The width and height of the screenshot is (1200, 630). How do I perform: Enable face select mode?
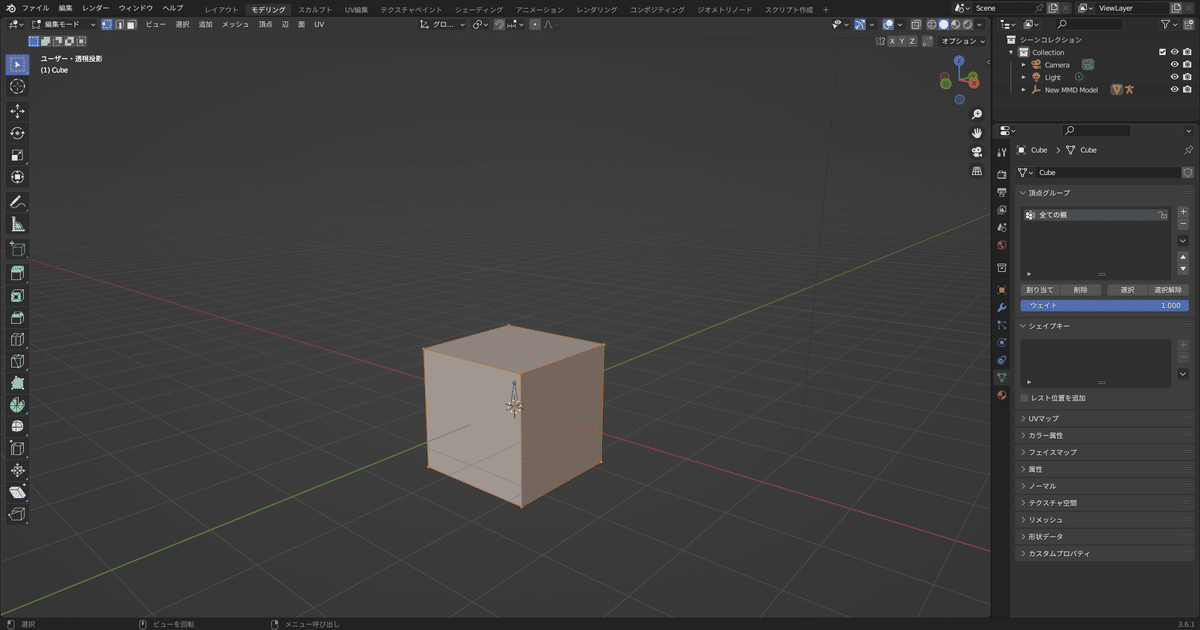[x=131, y=24]
